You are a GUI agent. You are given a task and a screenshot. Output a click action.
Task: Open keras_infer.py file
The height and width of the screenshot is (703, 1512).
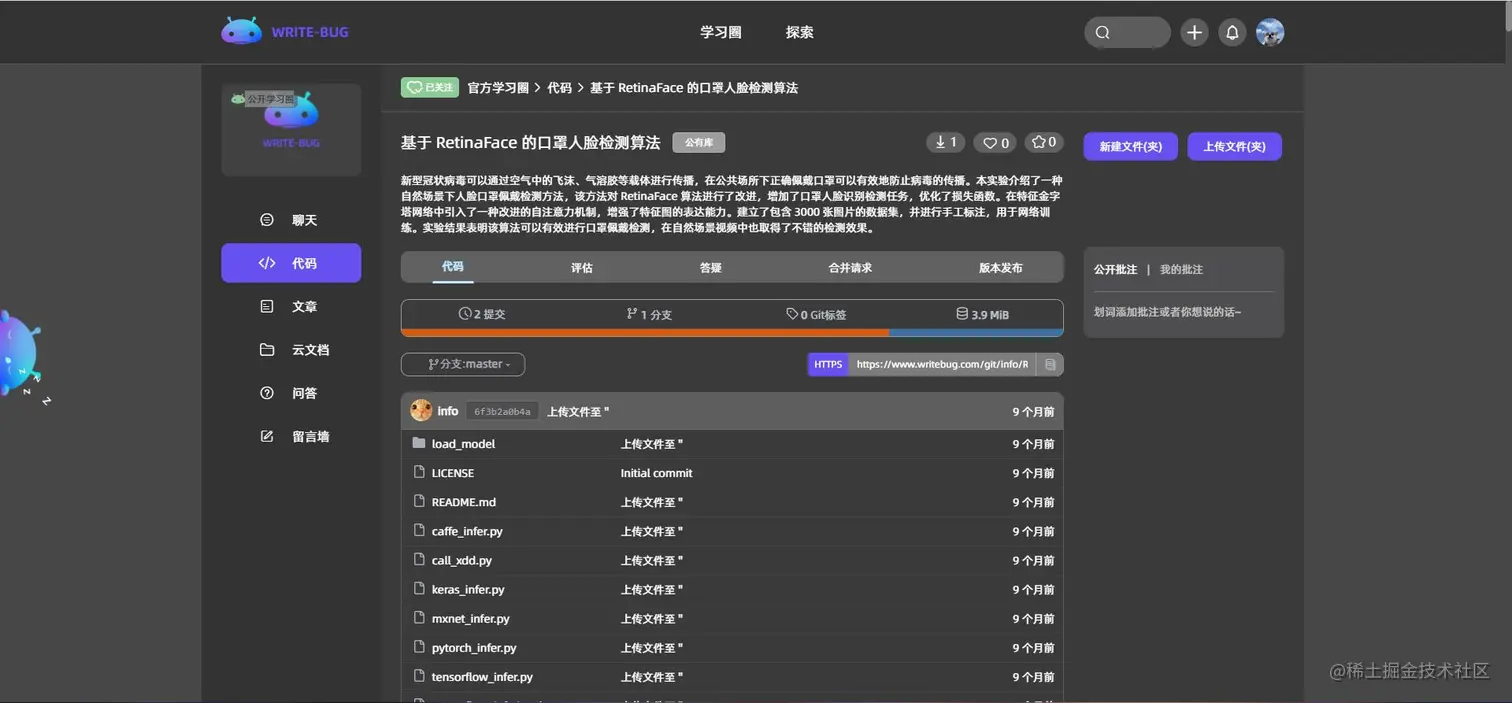[468, 589]
